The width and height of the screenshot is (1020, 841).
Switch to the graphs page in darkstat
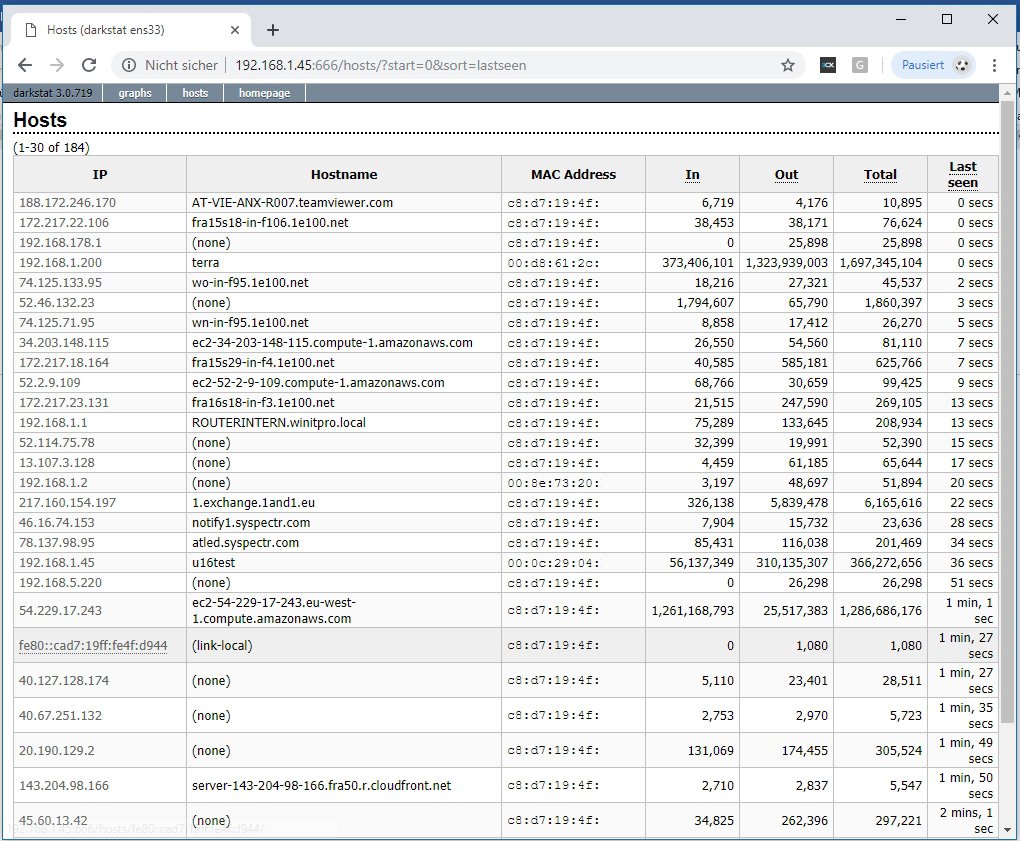pyautogui.click(x=134, y=92)
